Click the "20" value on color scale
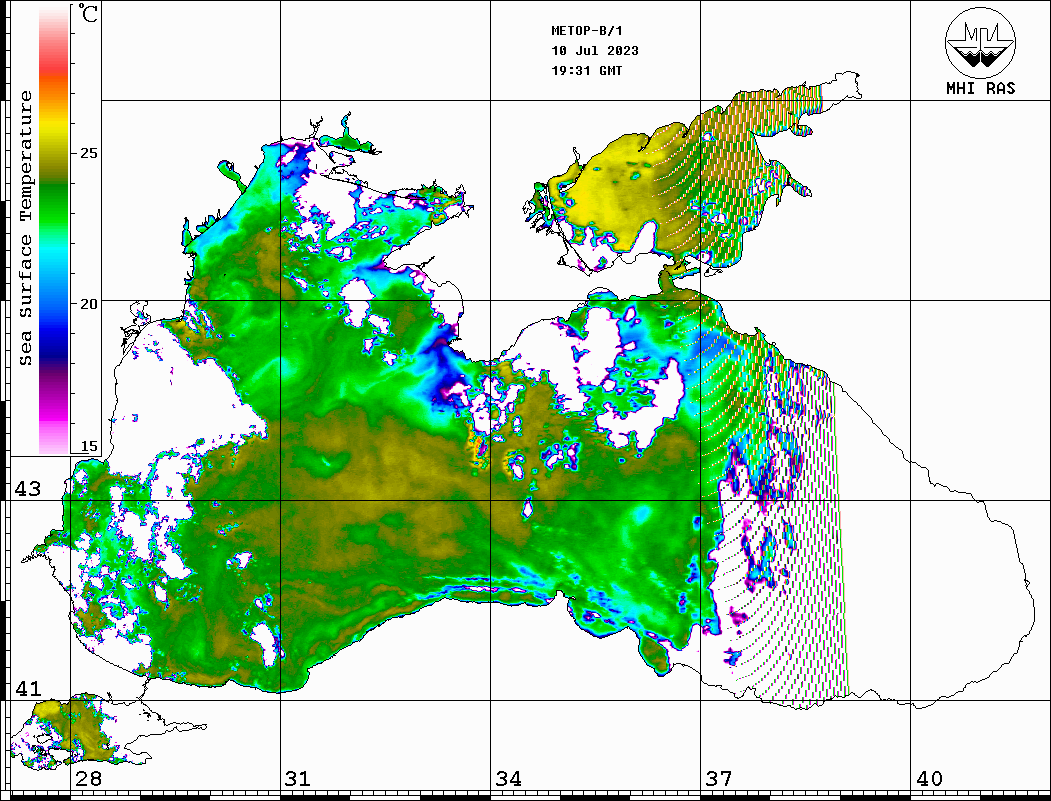Screen dimensions: 1051x801 [88, 304]
